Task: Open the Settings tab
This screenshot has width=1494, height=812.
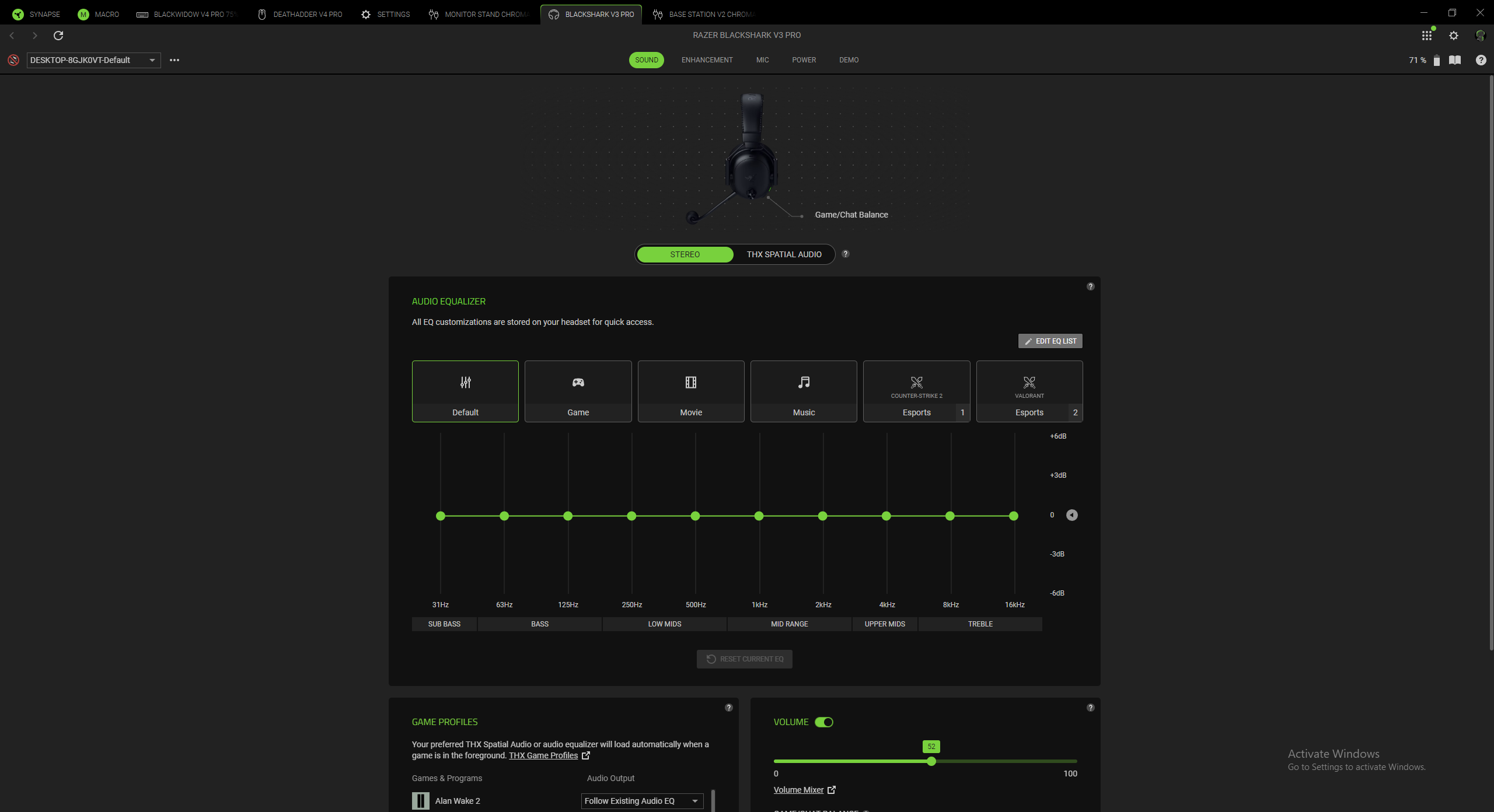Action: pyautogui.click(x=385, y=14)
